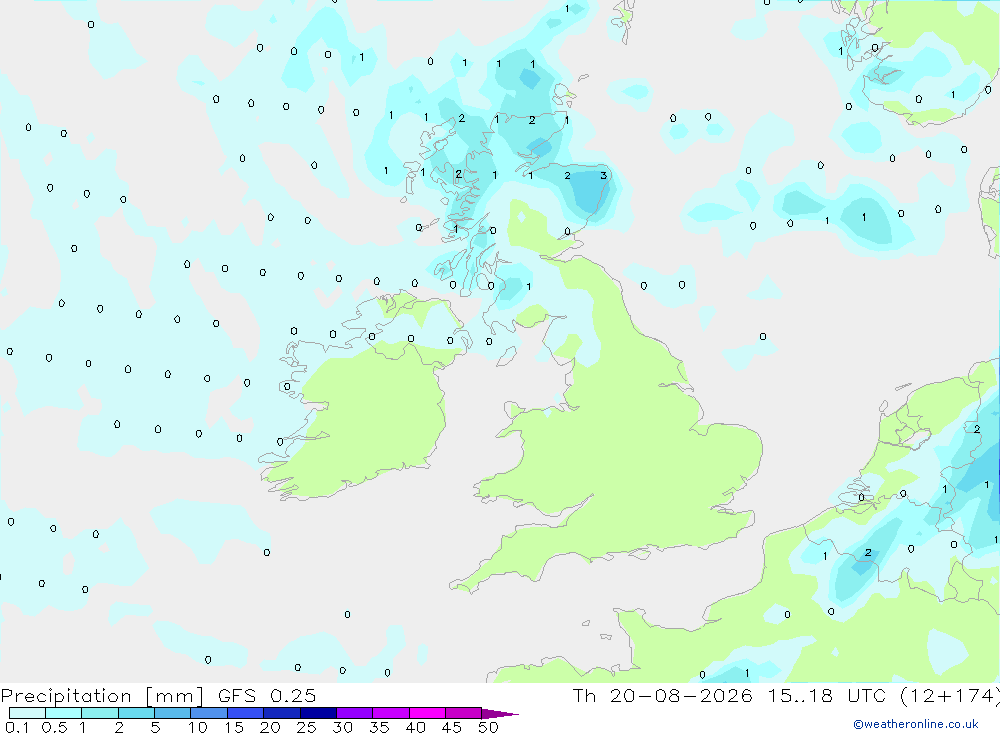This screenshot has height=733, width=1000.
Task: Click the '0.5' legend scale label
Action: pos(54,727)
